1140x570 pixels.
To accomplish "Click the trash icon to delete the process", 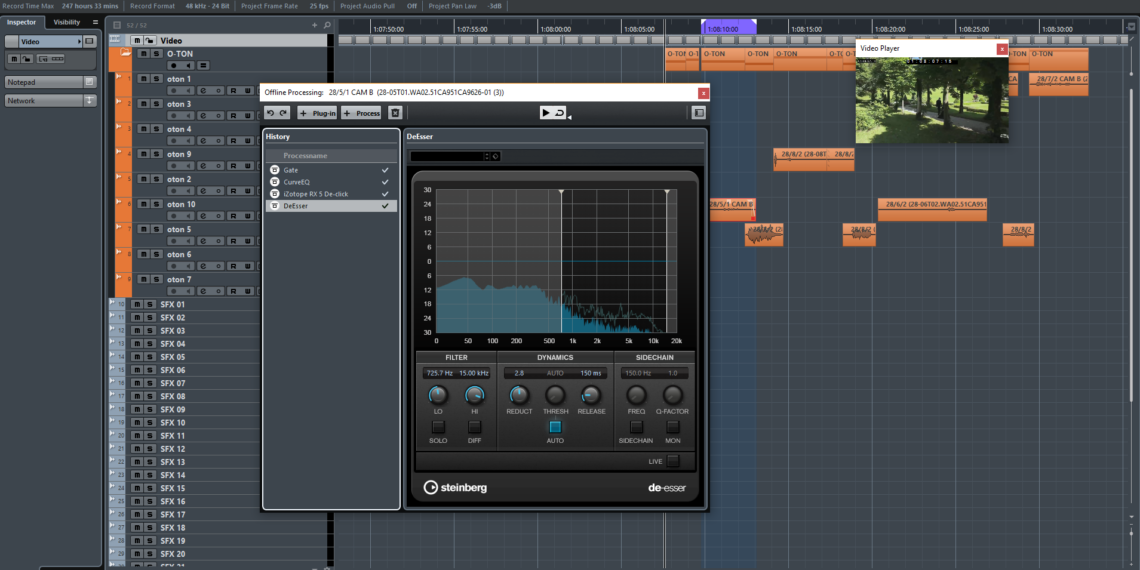I will click(x=395, y=113).
